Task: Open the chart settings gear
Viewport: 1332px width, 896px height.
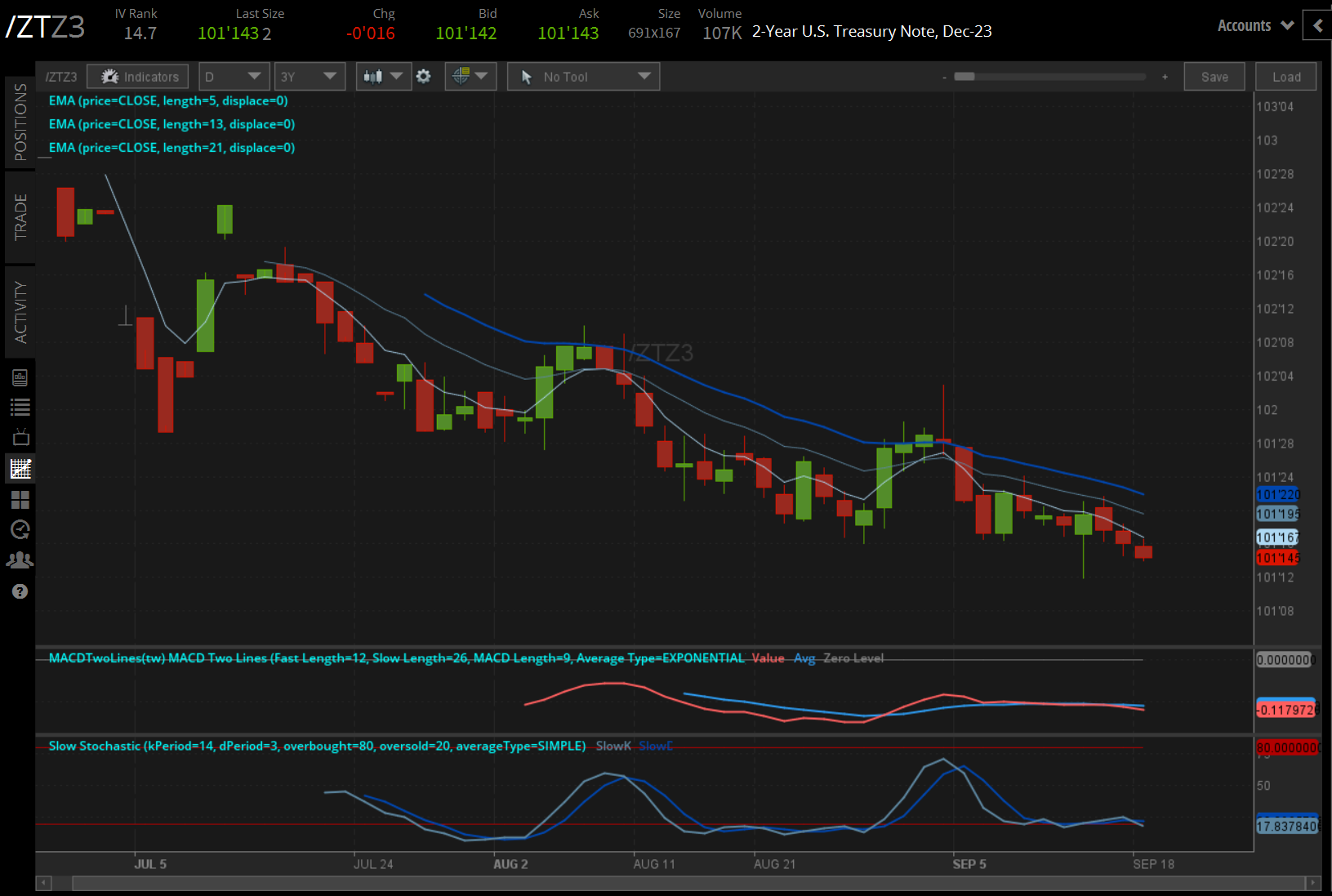Action: pos(423,76)
